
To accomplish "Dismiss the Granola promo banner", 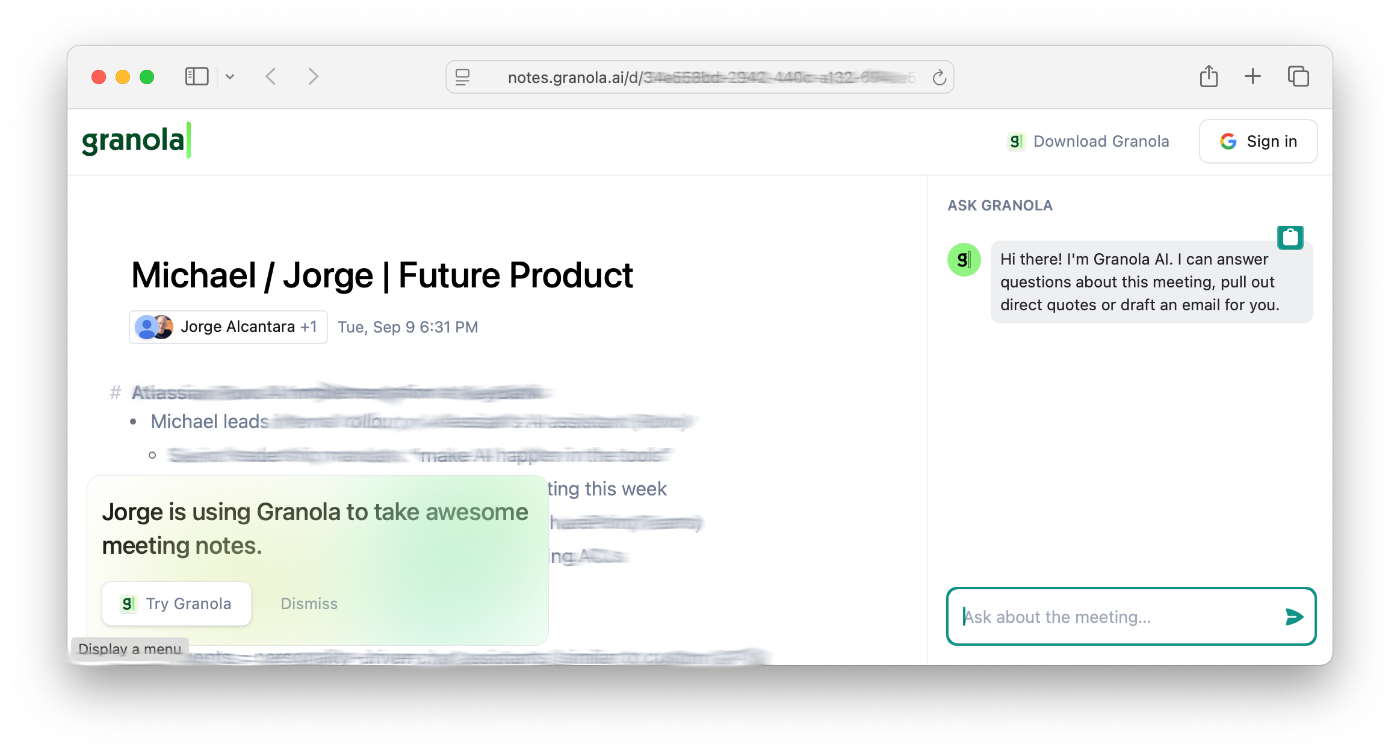I will click(309, 603).
